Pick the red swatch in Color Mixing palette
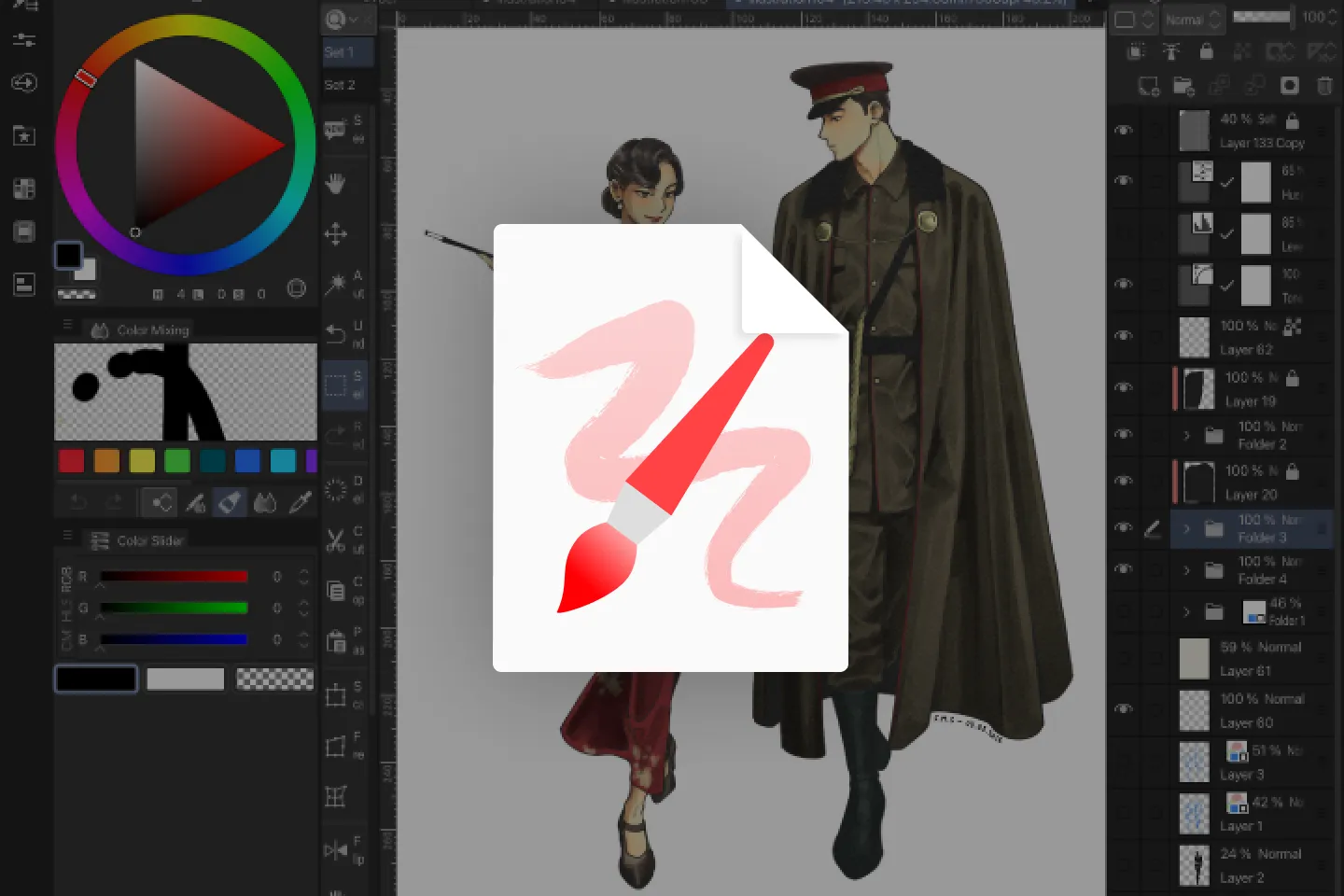 [71, 461]
